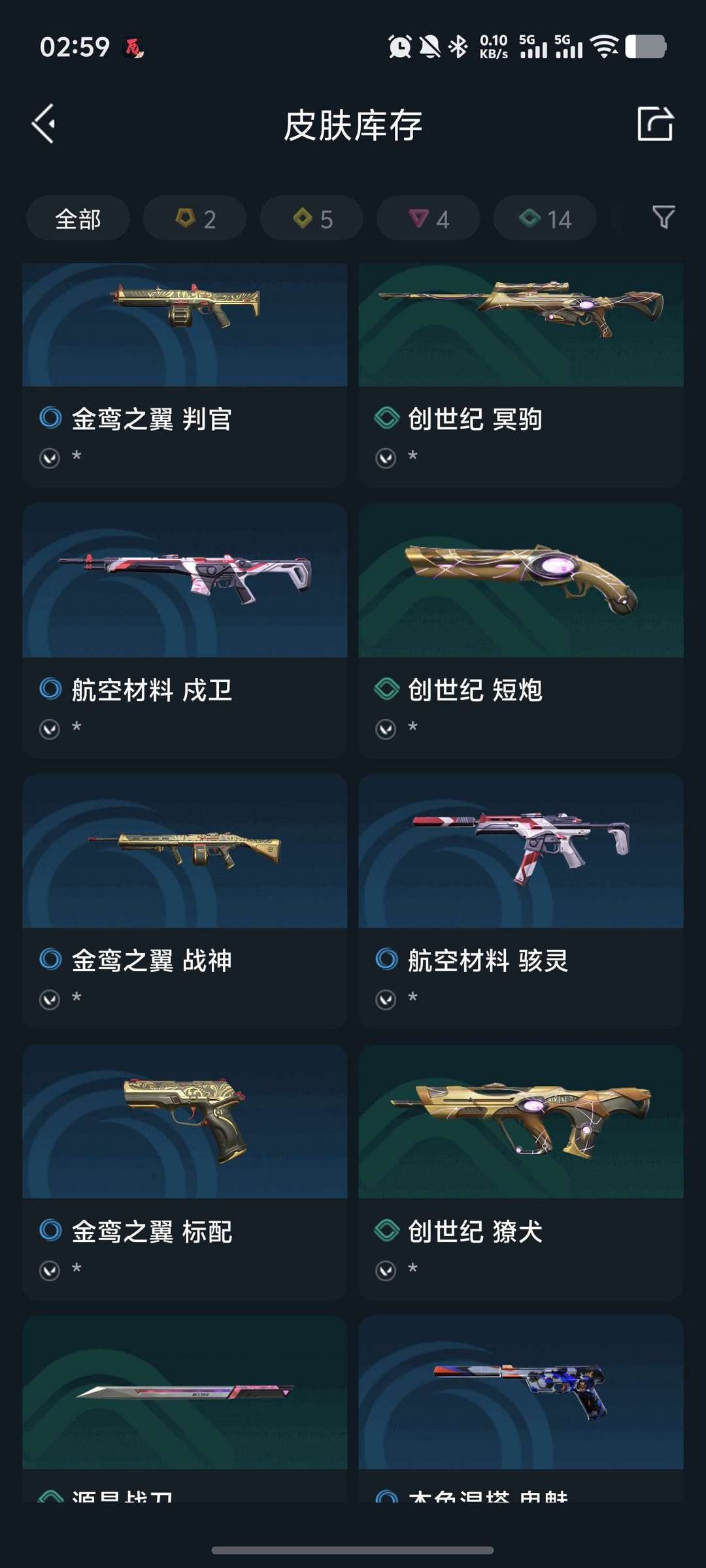
Task: Filter by gold tier showing 2
Action: pos(195,218)
